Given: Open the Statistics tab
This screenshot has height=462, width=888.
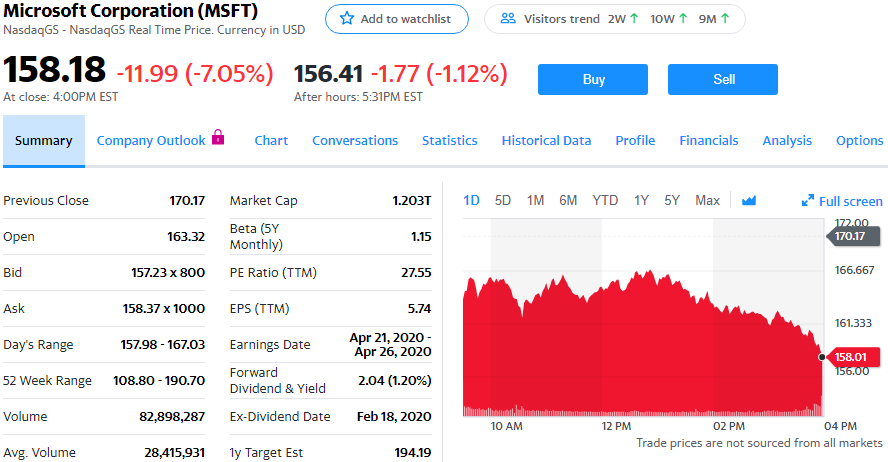Looking at the screenshot, I should [x=449, y=141].
